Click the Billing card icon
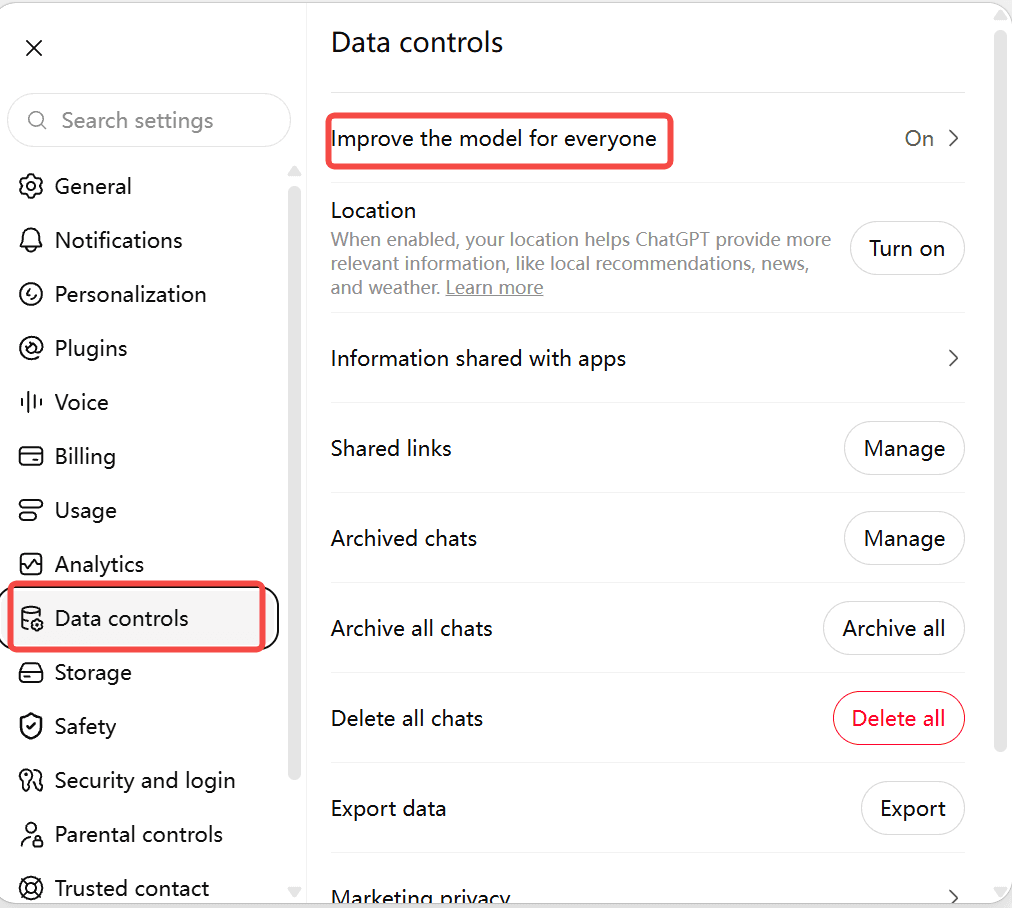Image resolution: width=1012 pixels, height=908 pixels. click(31, 456)
